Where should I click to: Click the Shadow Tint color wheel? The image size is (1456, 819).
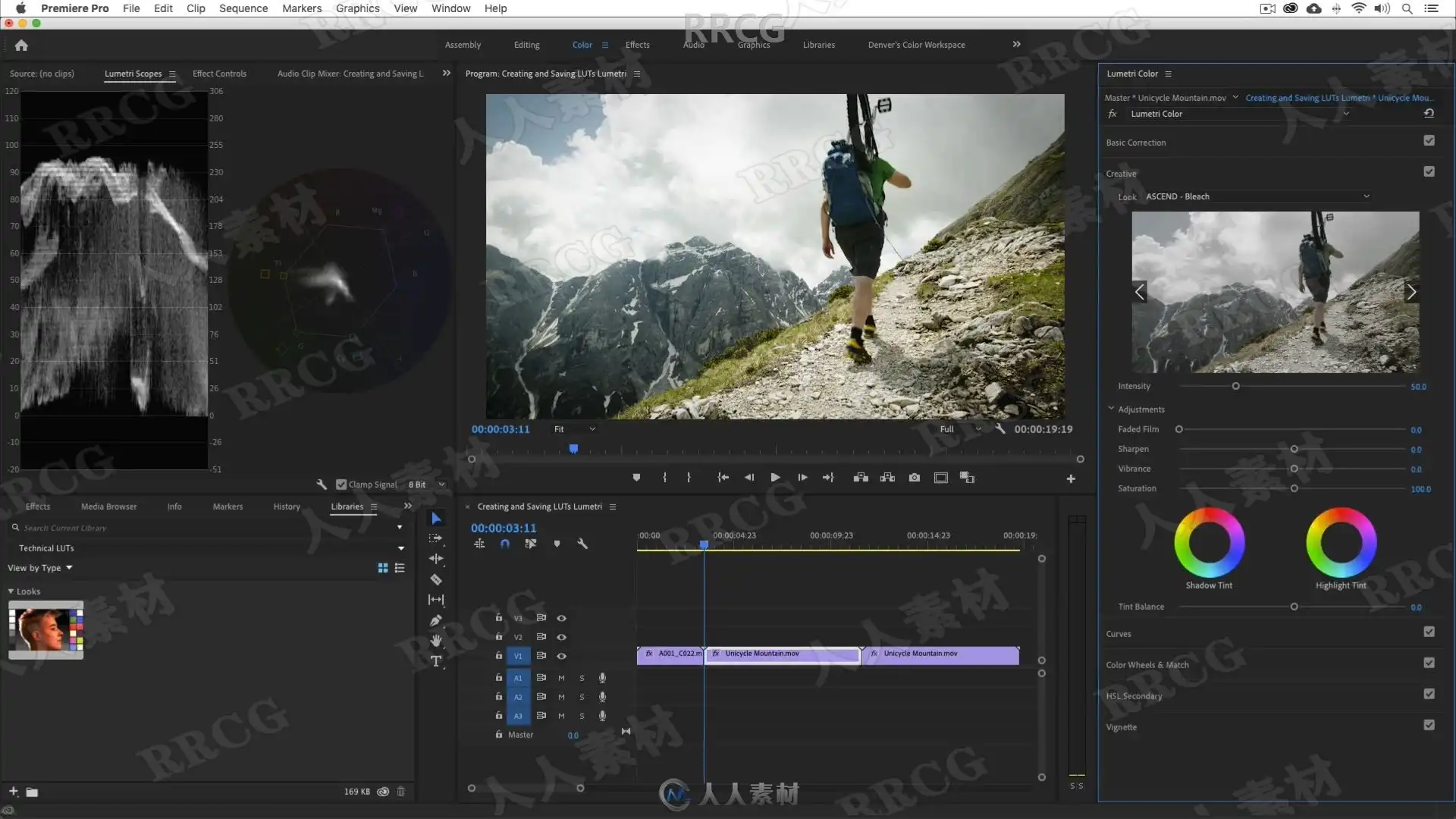point(1209,543)
